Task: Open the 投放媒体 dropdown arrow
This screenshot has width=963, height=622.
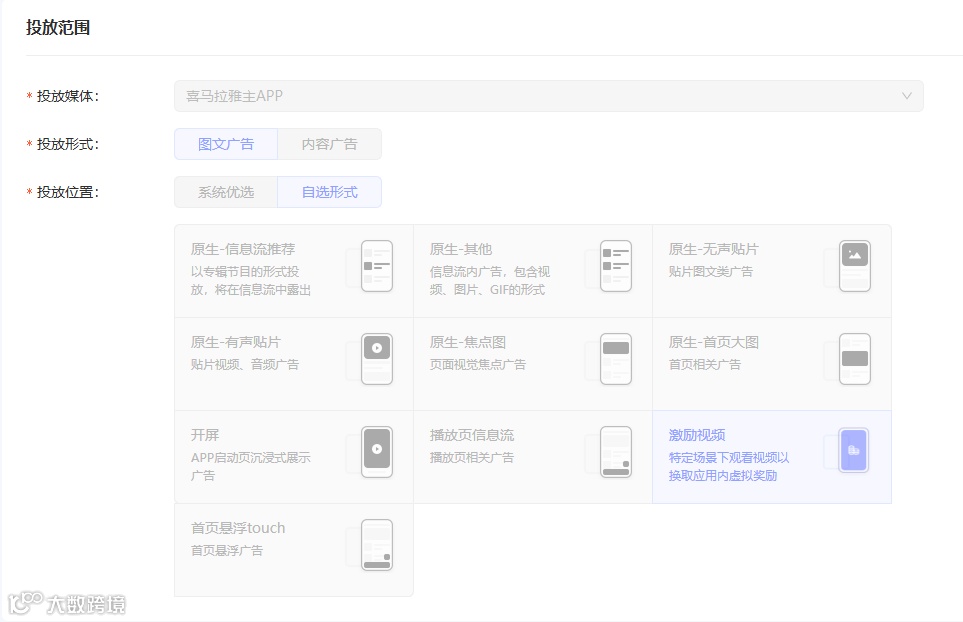Action: pyautogui.click(x=906, y=96)
